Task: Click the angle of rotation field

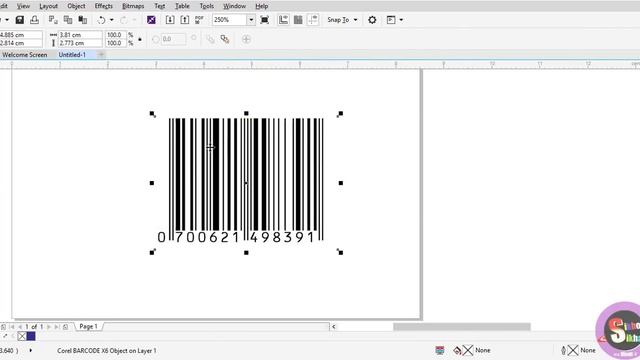Action: pos(173,39)
